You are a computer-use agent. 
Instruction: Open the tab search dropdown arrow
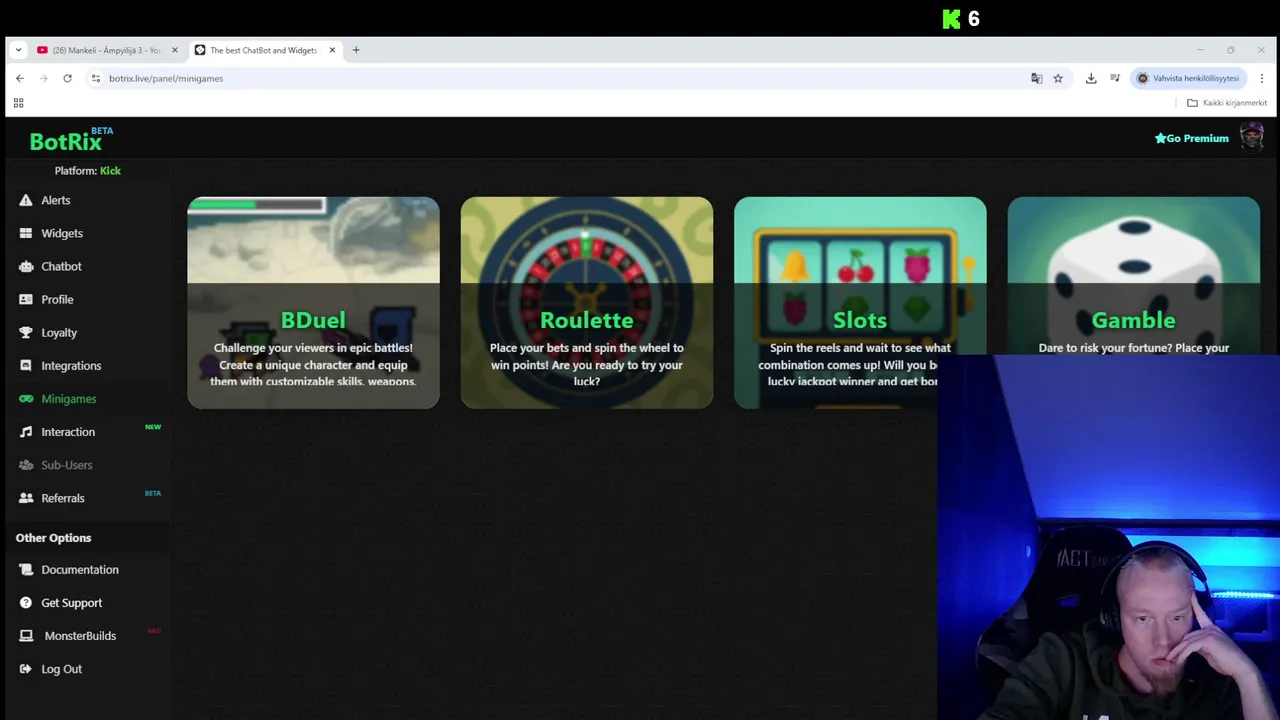[18, 50]
